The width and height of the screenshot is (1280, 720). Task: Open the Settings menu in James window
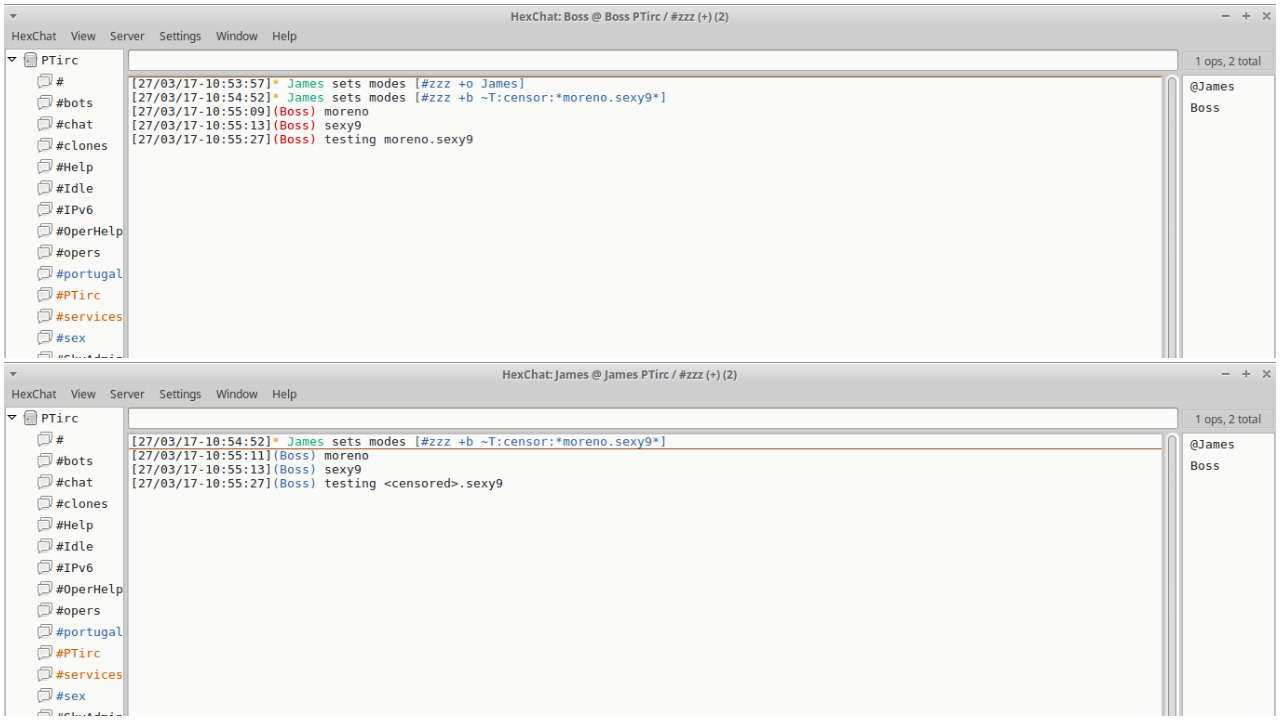(x=180, y=394)
